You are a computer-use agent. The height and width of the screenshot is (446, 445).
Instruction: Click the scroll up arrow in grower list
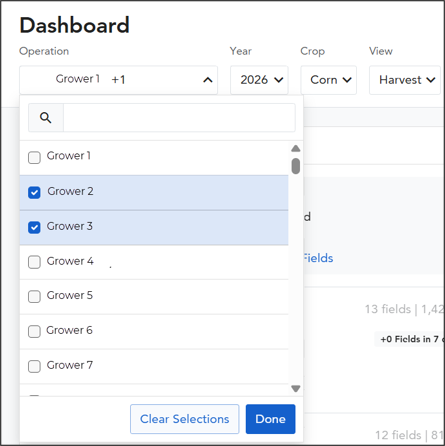tap(296, 149)
